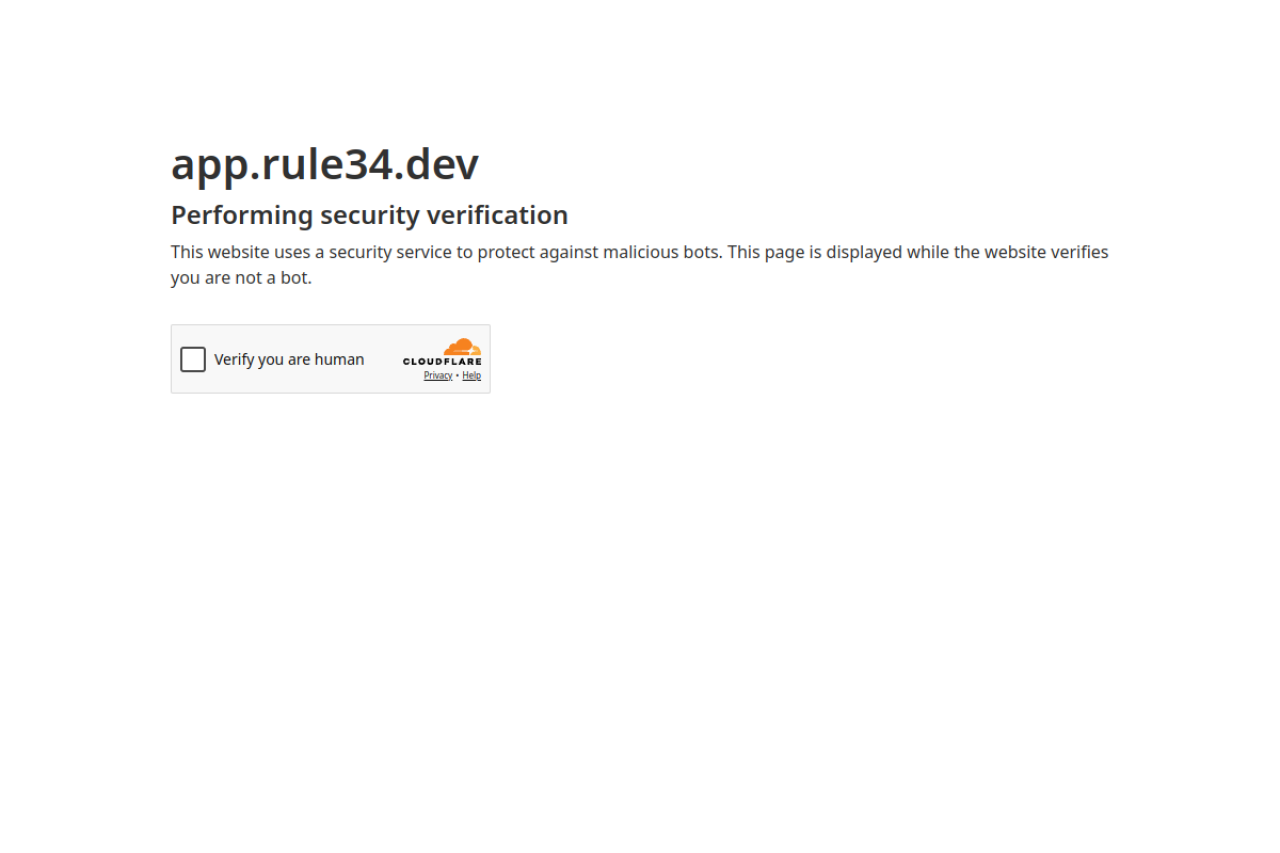This screenshot has height=853, width=1280.
Task: Select the app.rule34.dev page heading
Action: pos(324,163)
